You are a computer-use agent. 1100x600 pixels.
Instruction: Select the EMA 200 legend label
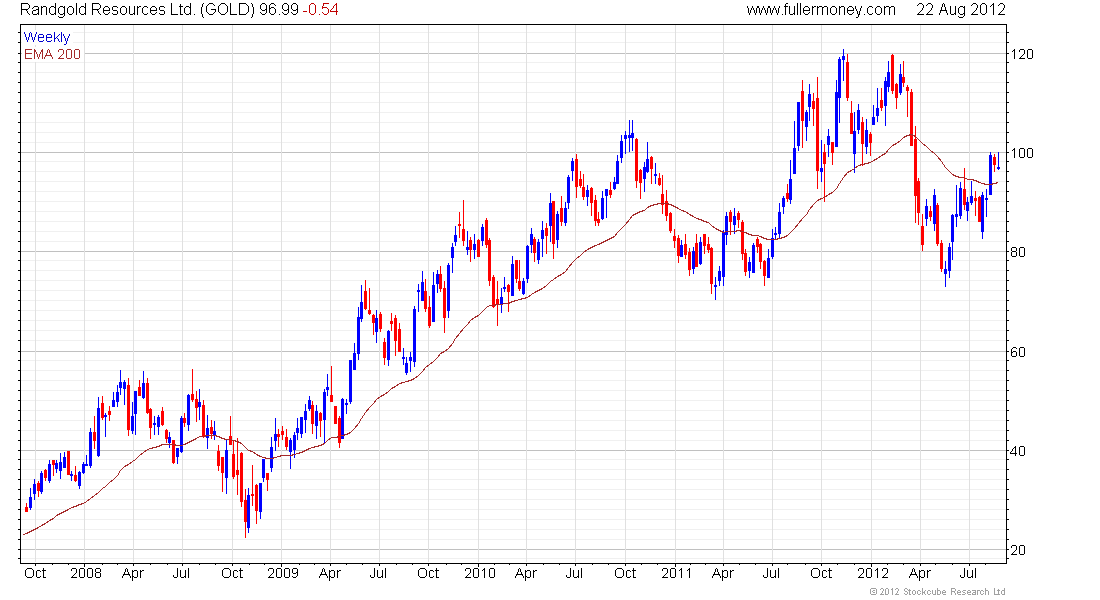point(52,54)
